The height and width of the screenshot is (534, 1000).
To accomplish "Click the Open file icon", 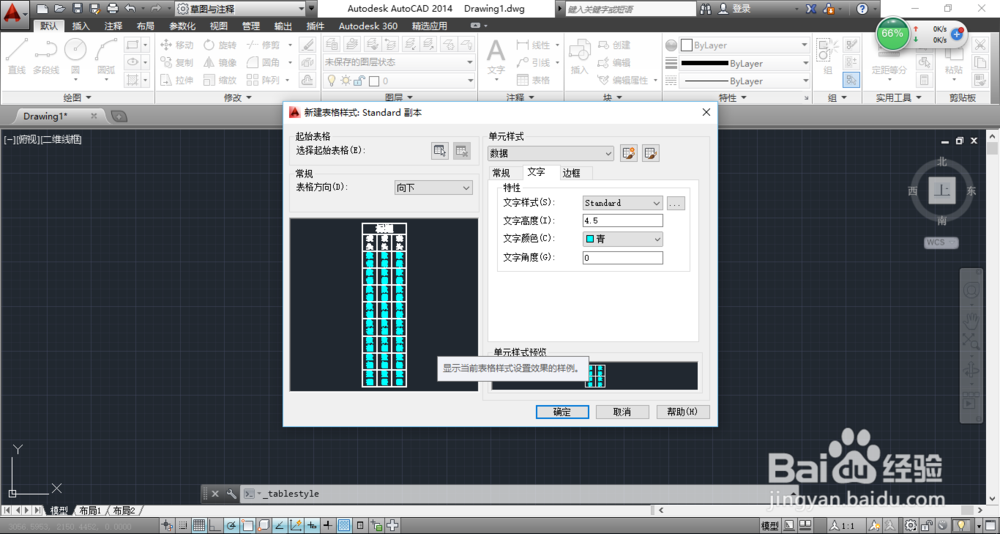I will [x=60, y=9].
